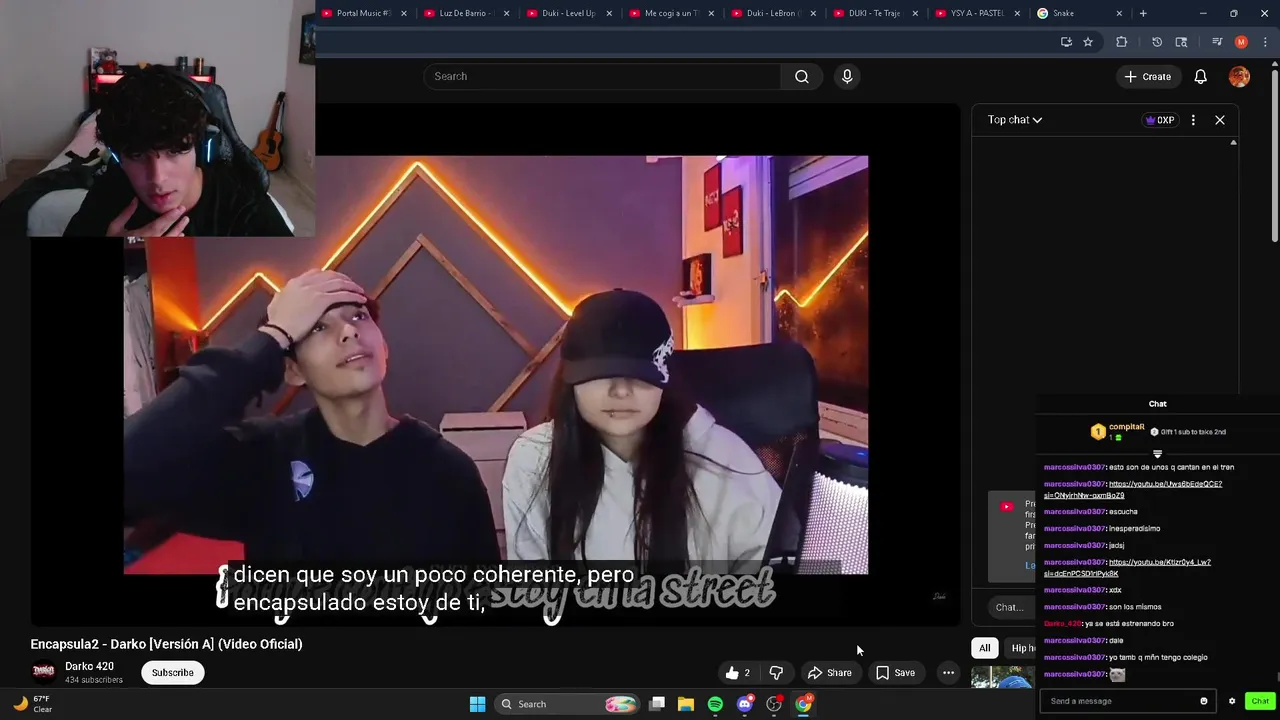Open YouTube account avatar menu

pyautogui.click(x=1239, y=76)
